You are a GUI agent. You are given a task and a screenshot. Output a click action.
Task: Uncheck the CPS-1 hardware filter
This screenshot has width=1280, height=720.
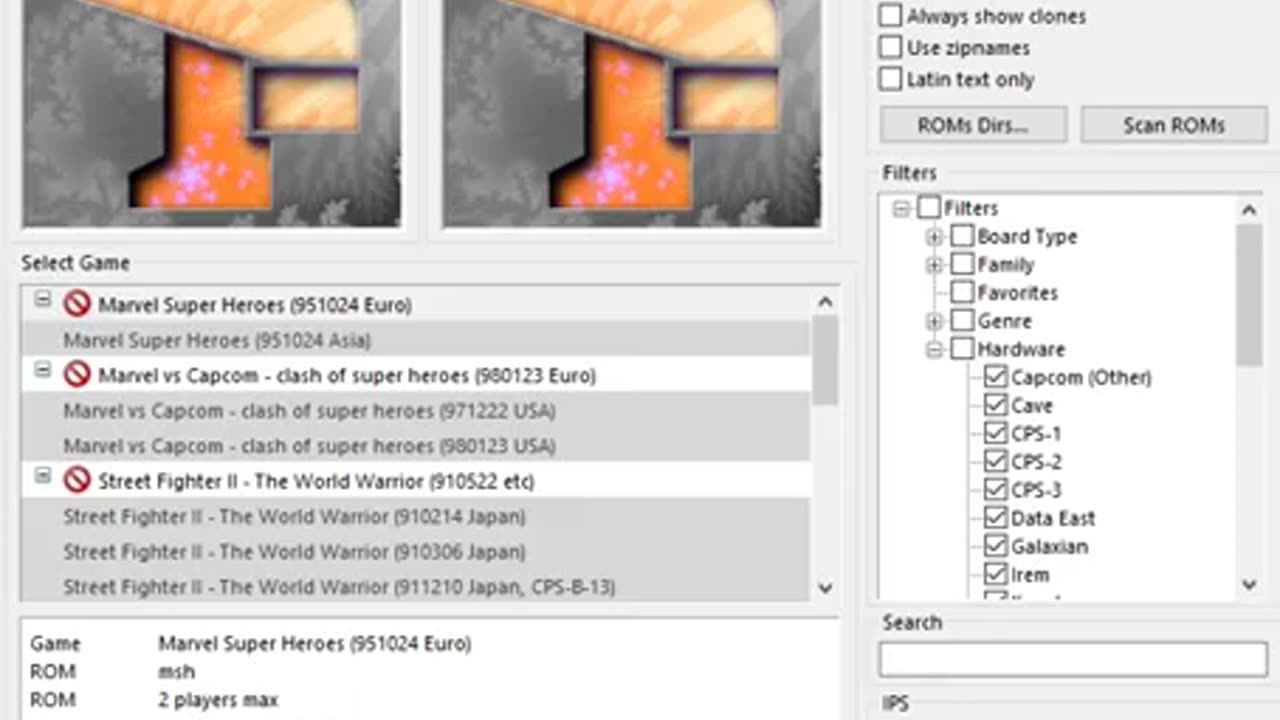[995, 433]
